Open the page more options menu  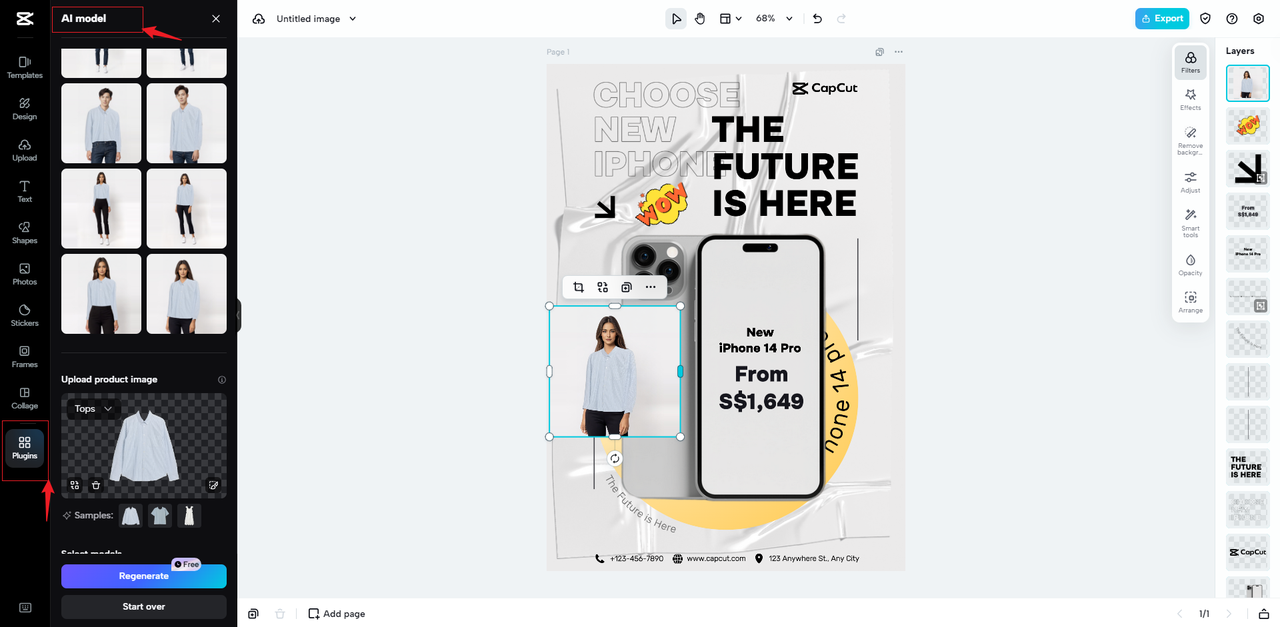898,52
